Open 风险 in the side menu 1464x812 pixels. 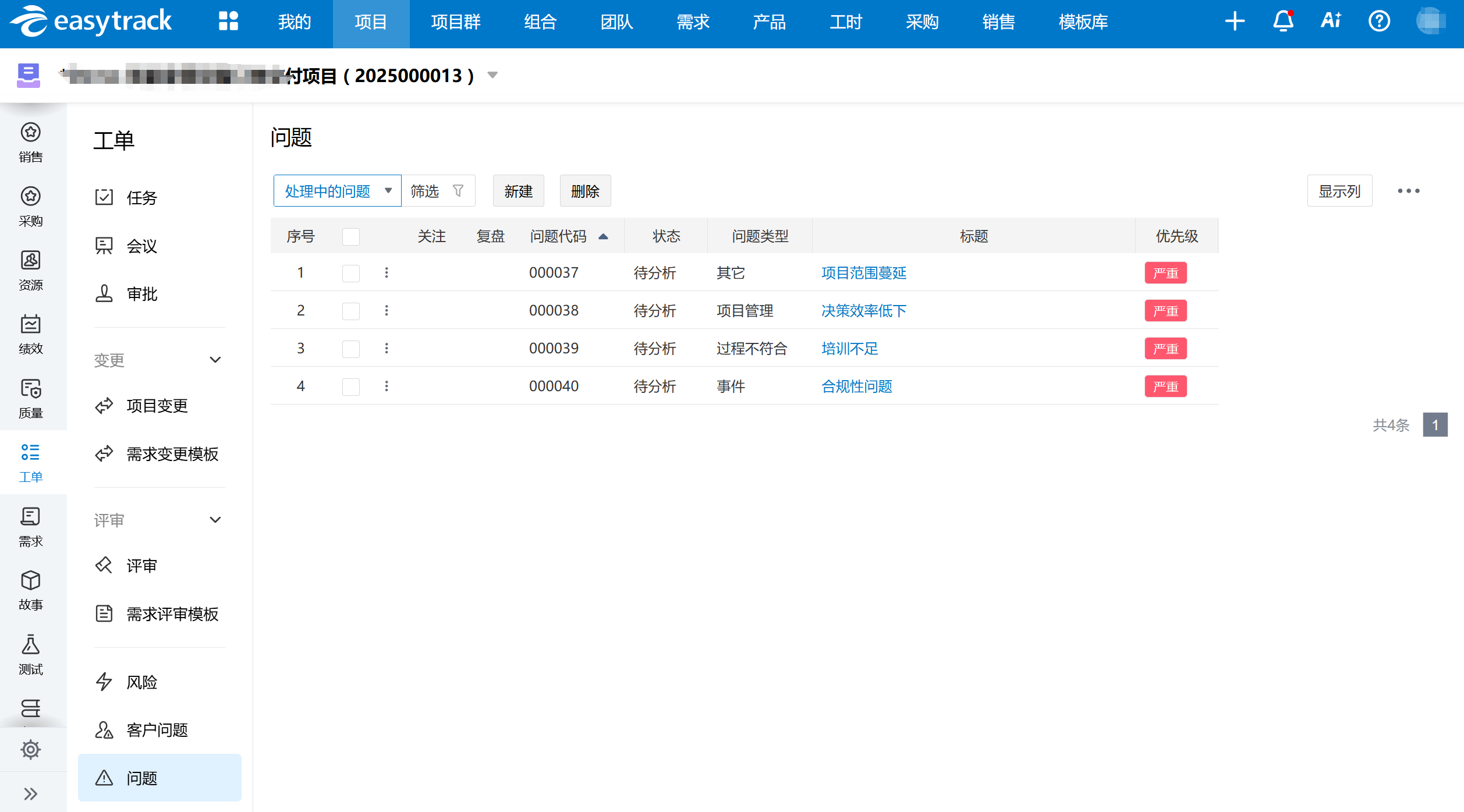coord(141,682)
